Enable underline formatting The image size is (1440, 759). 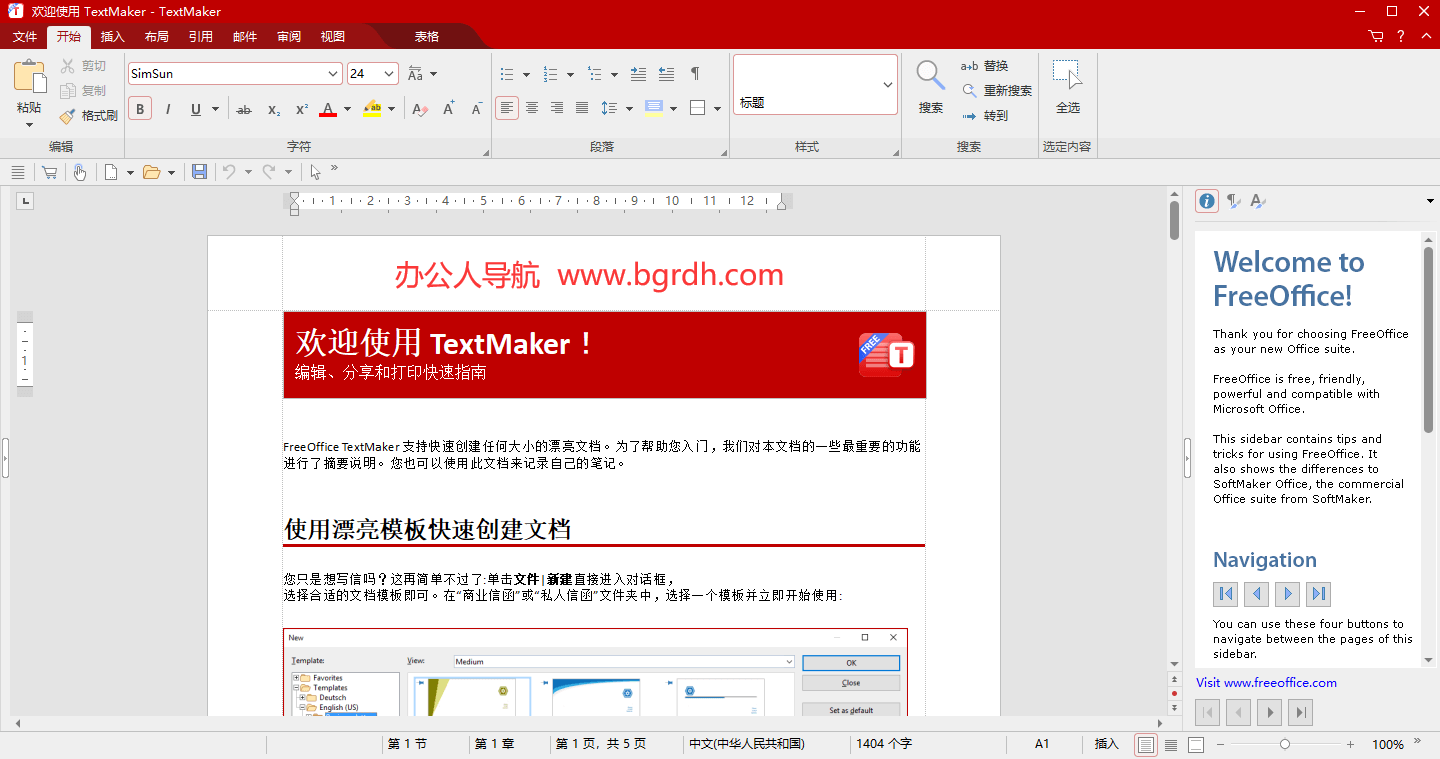click(195, 108)
